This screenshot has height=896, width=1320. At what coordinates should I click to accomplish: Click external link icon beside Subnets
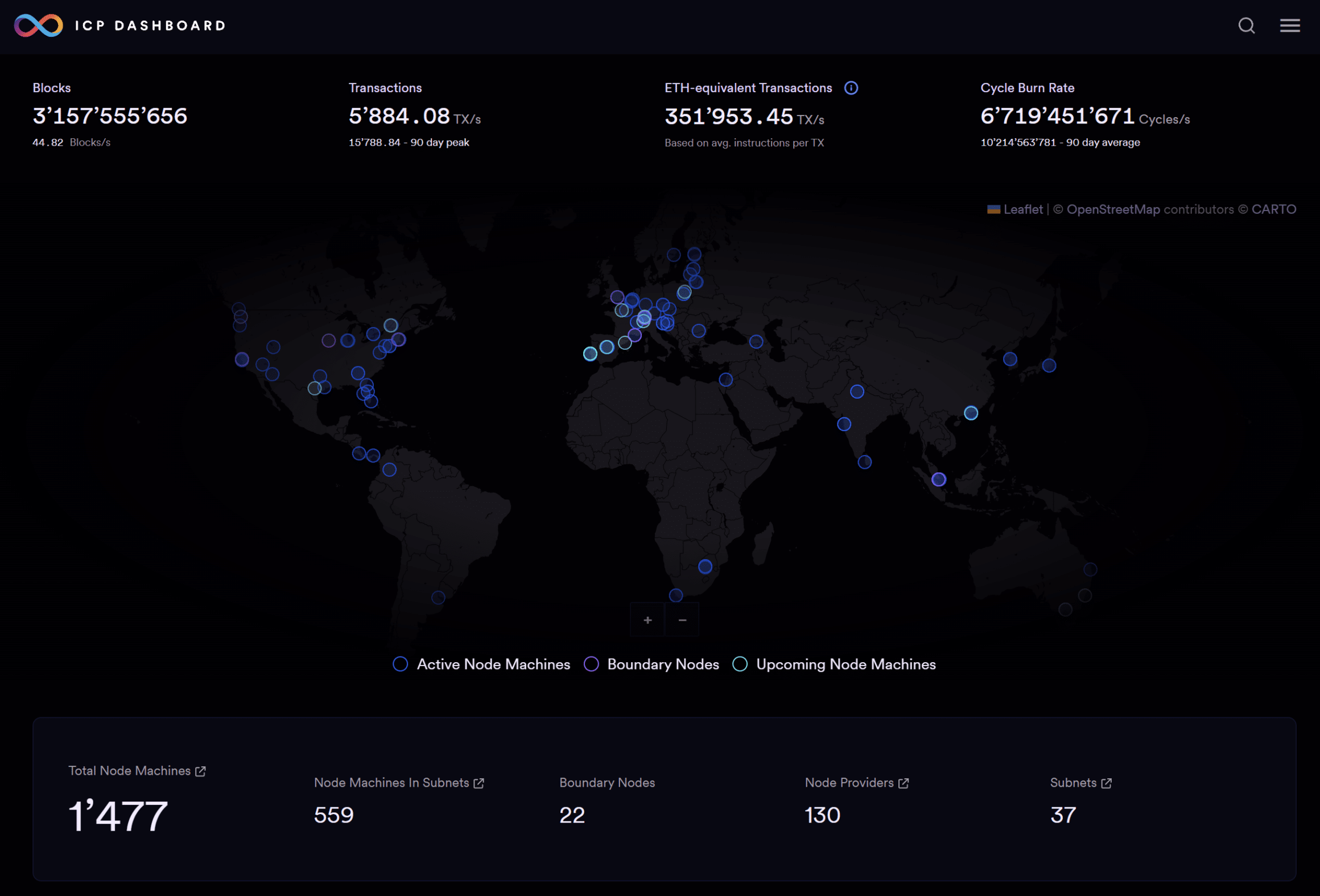tap(1106, 783)
